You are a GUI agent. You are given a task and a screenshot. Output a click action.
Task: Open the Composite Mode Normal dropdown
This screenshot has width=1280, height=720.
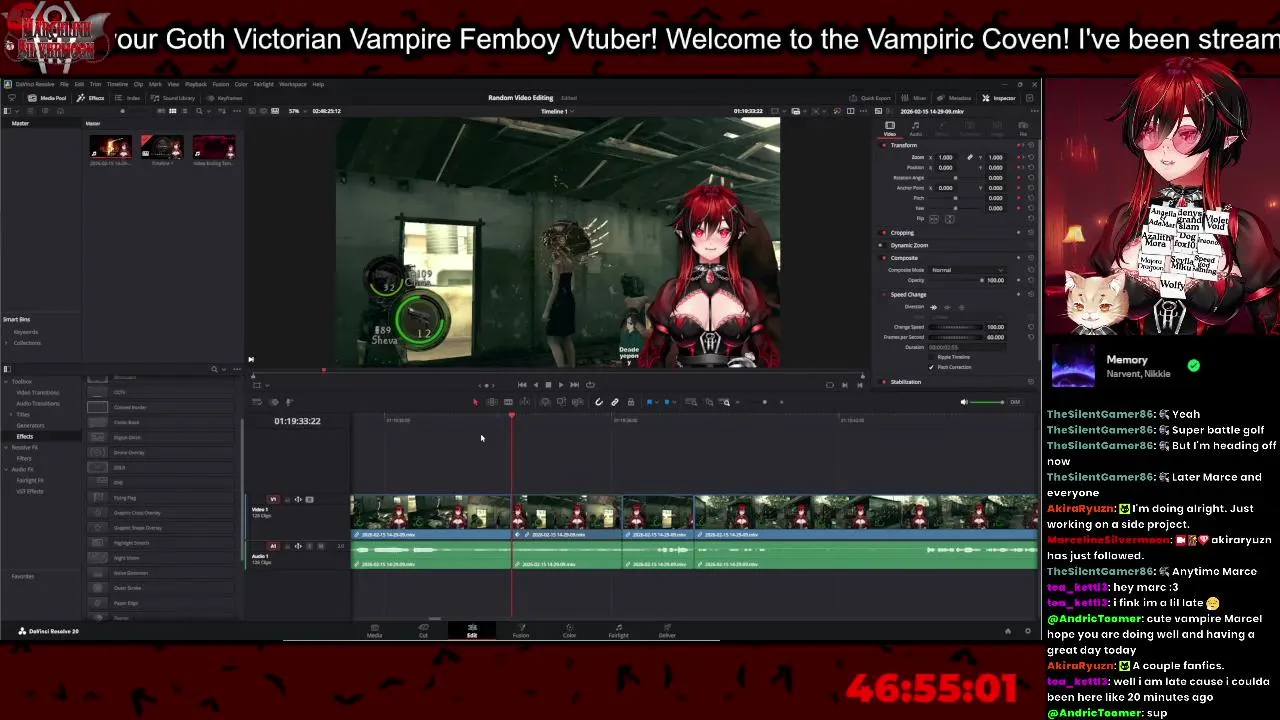point(967,270)
